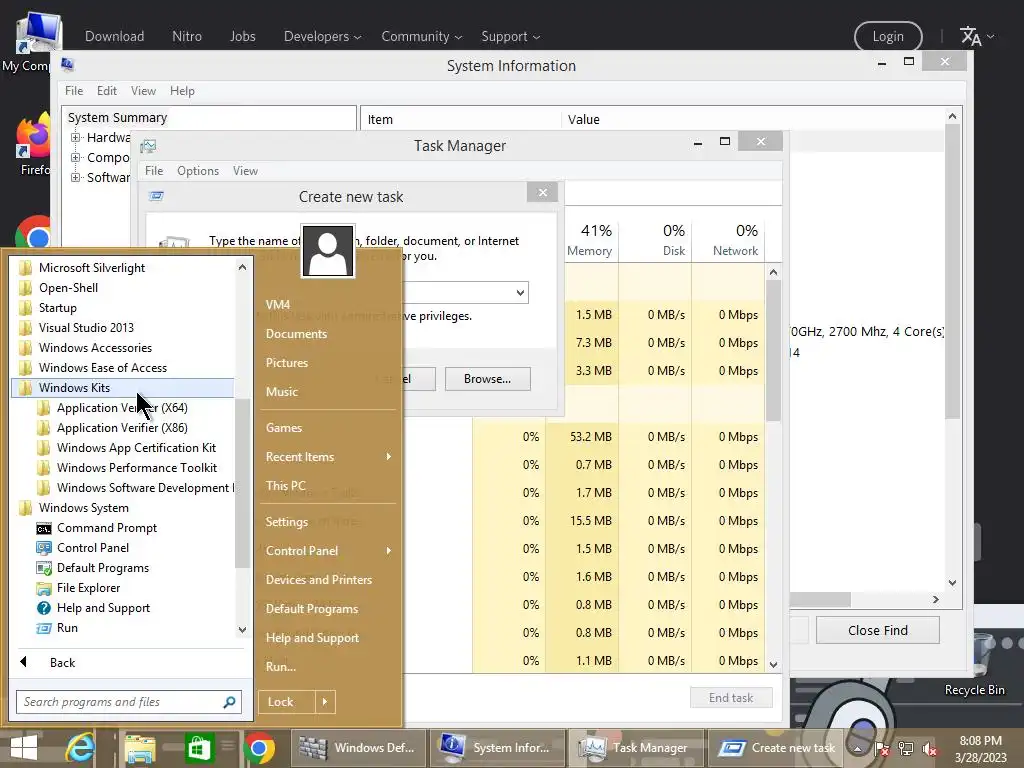
Task: Open Default Programs in programs list
Action: coord(103,568)
